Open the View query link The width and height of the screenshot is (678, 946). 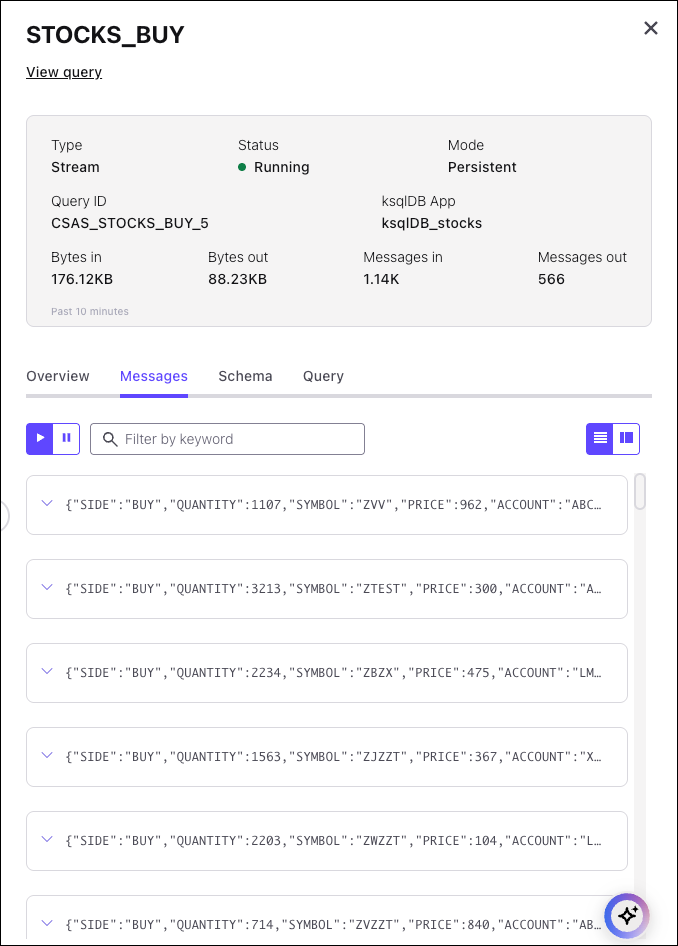64,72
